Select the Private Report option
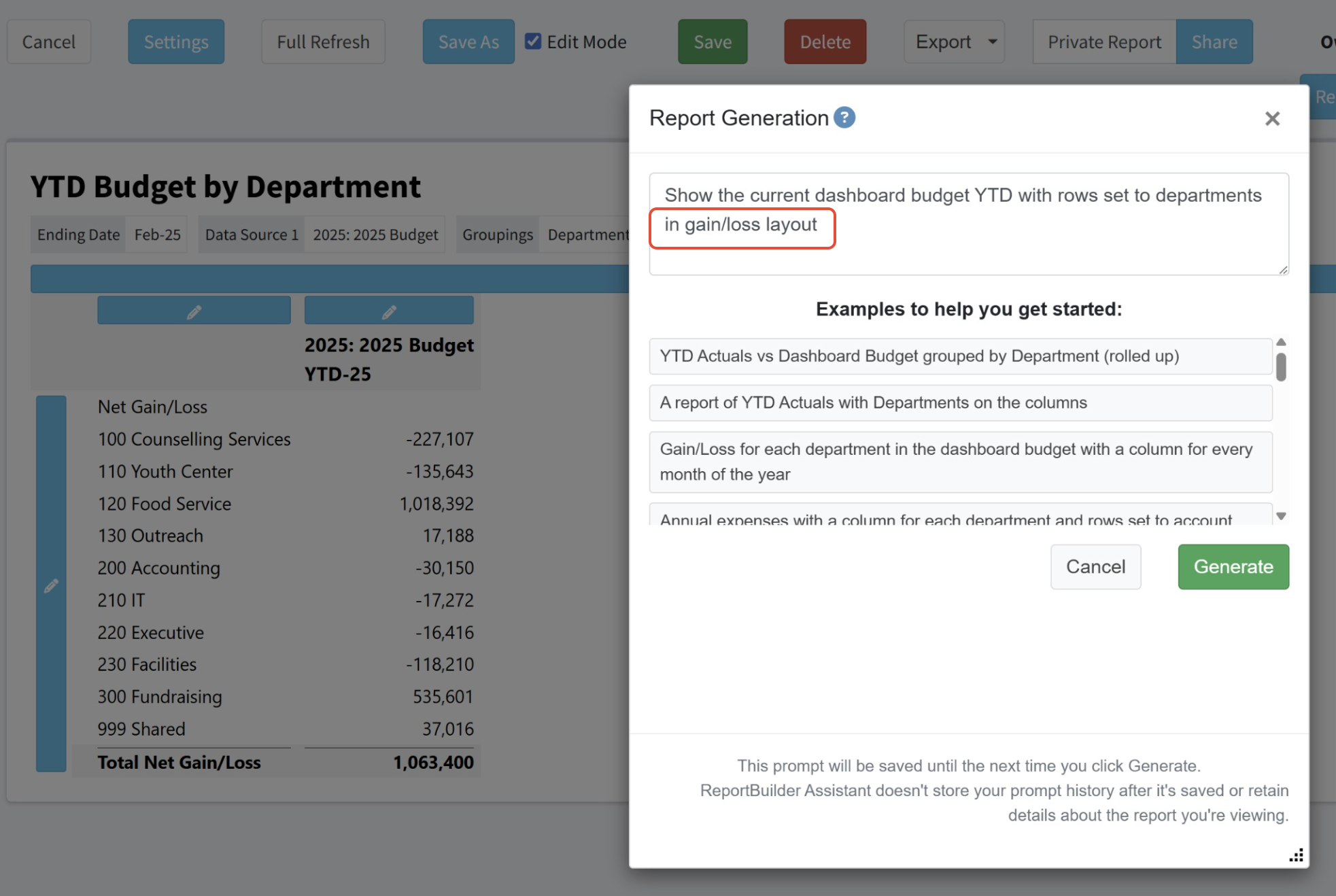 coord(1103,41)
